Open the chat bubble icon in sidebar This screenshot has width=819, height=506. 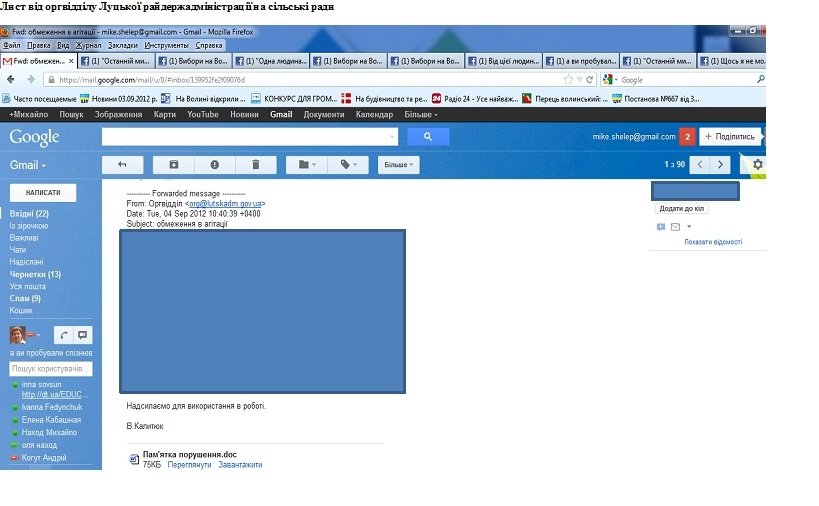83,336
